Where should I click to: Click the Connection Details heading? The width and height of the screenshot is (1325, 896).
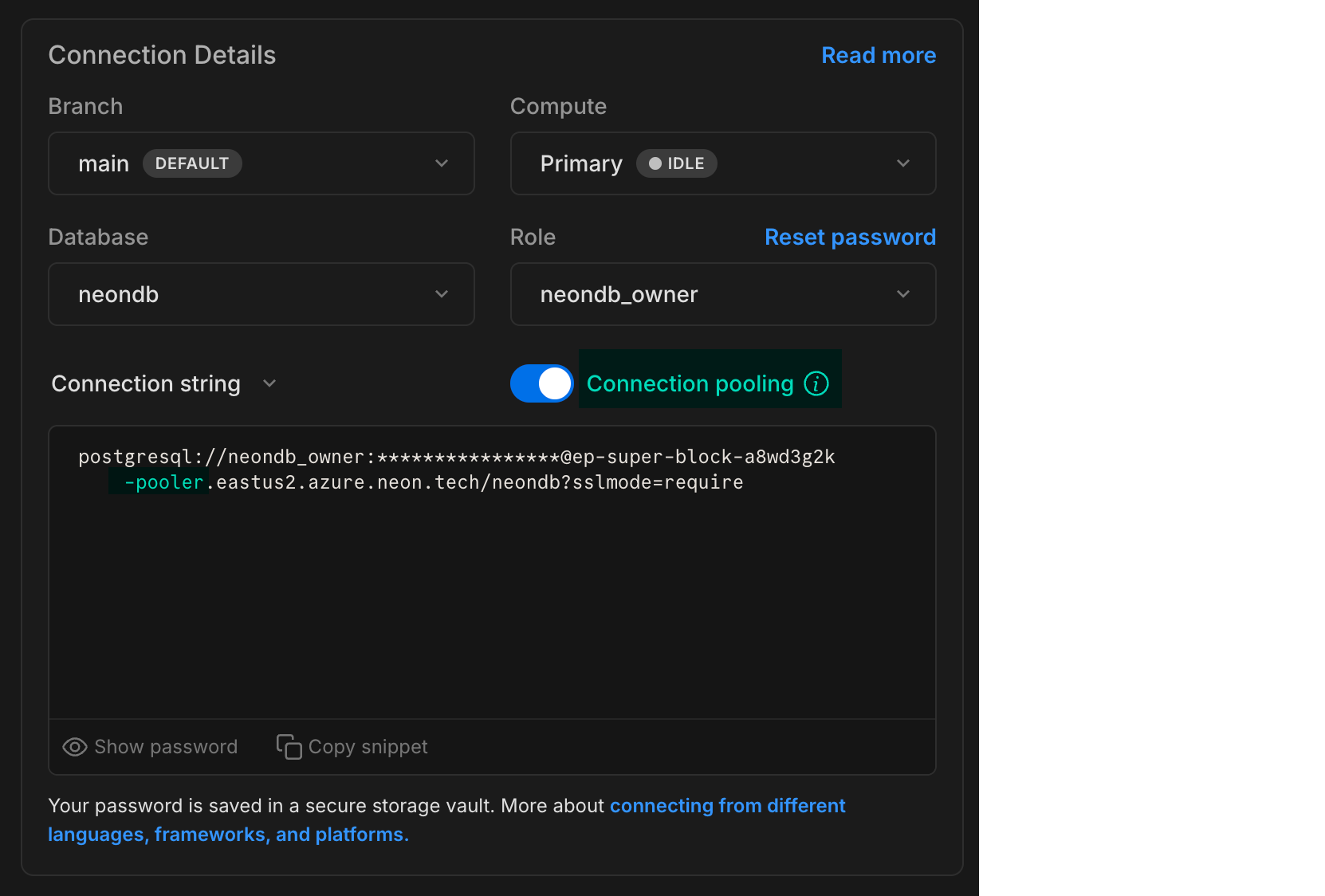click(162, 55)
